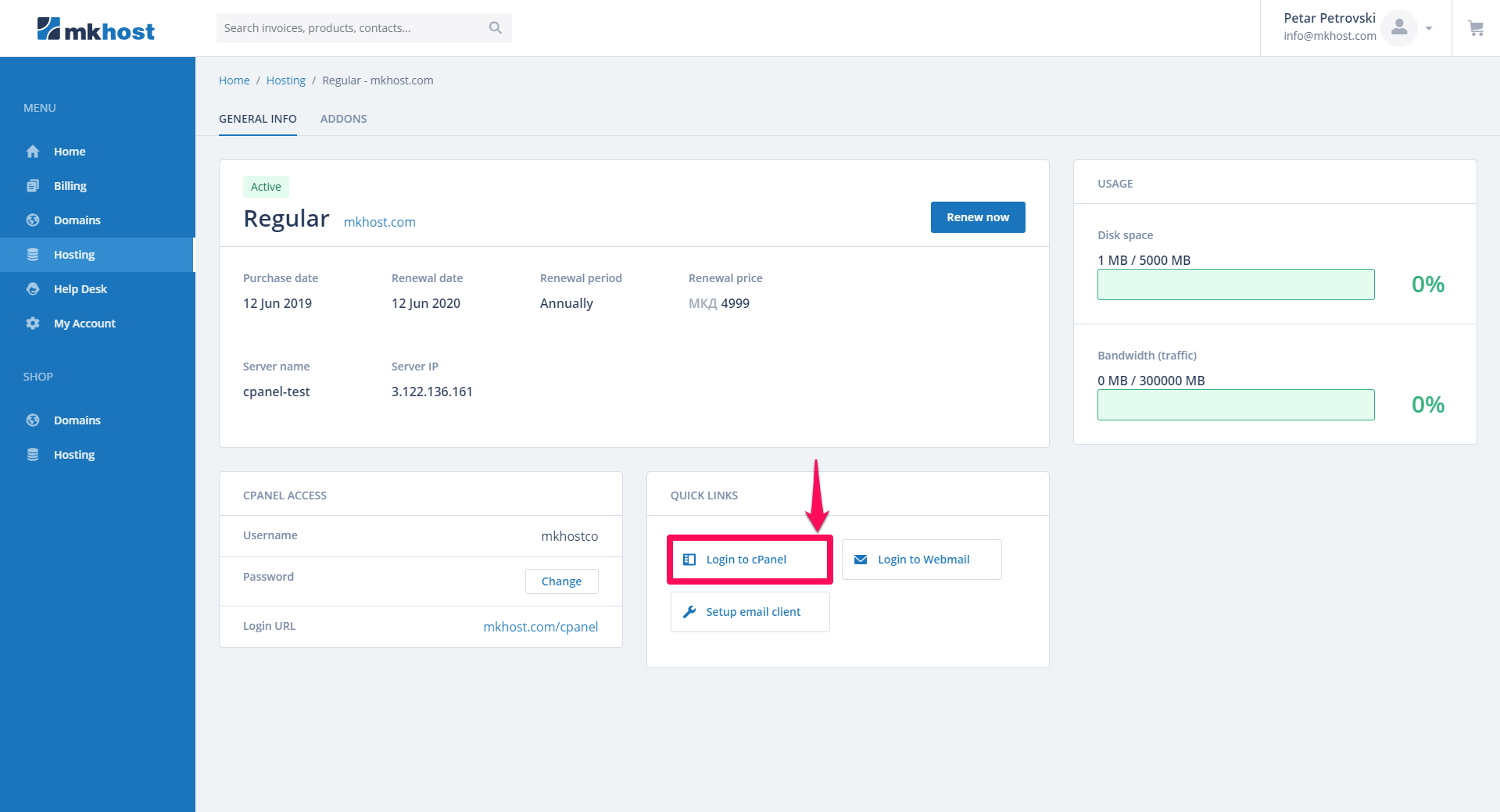The height and width of the screenshot is (812, 1500).
Task: Click the user avatar icon
Action: [1398, 28]
